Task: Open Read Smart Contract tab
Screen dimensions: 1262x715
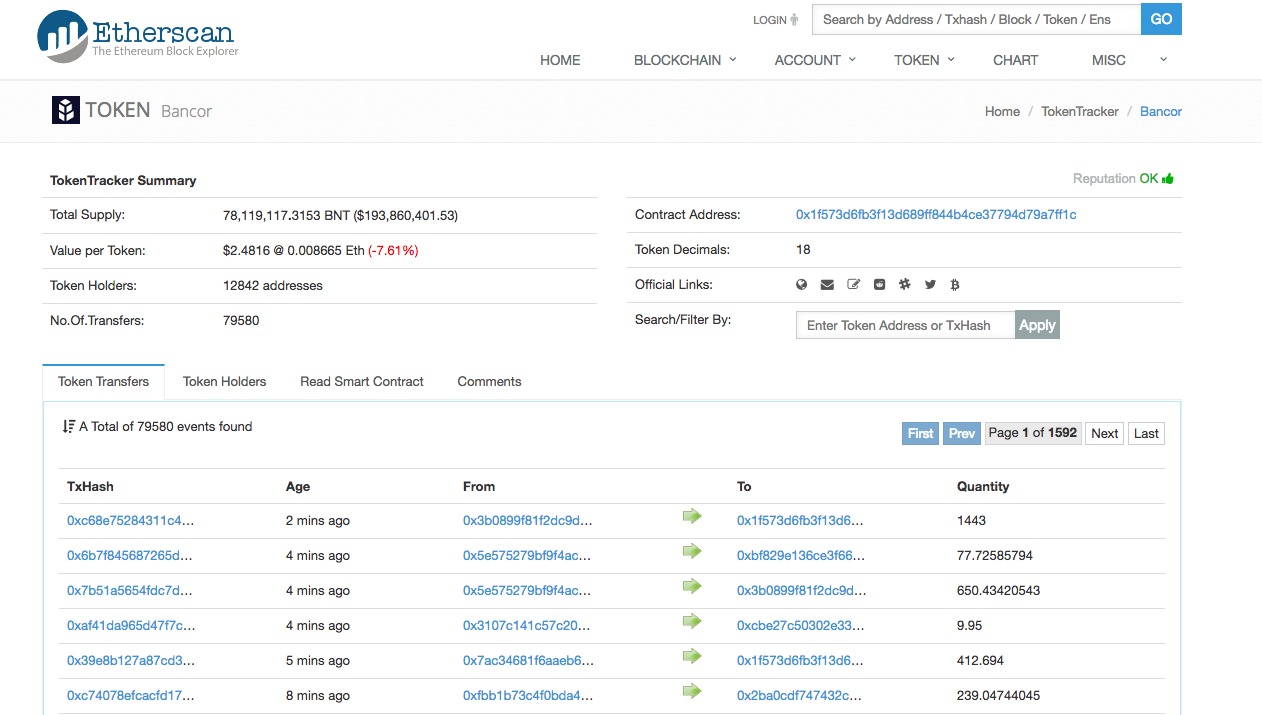Action: click(362, 382)
